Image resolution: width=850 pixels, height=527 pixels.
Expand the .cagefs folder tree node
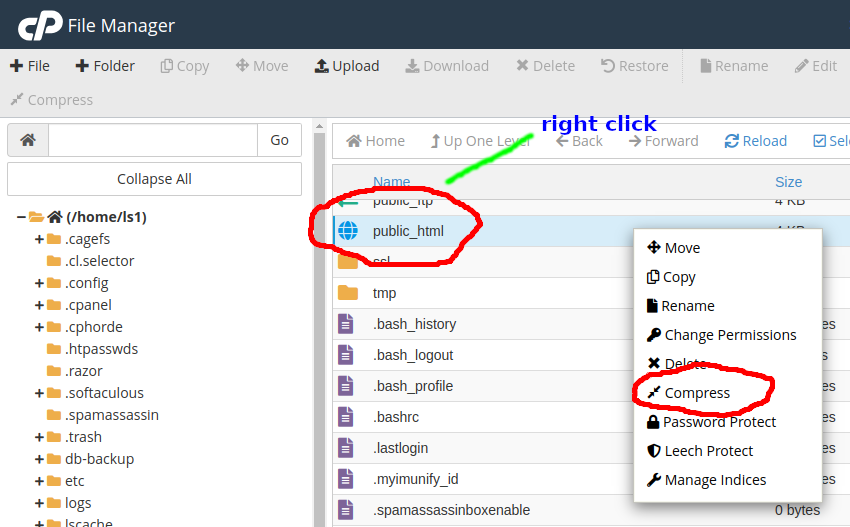pos(40,239)
